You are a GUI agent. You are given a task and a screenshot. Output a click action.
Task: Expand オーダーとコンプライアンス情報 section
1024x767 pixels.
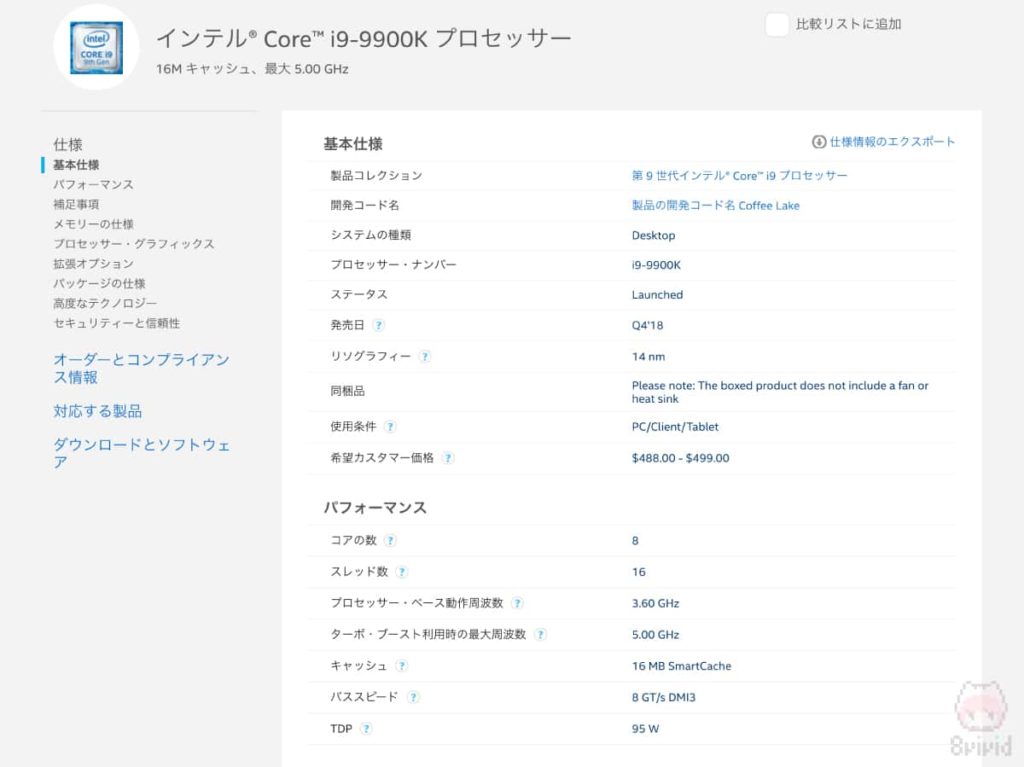141,368
